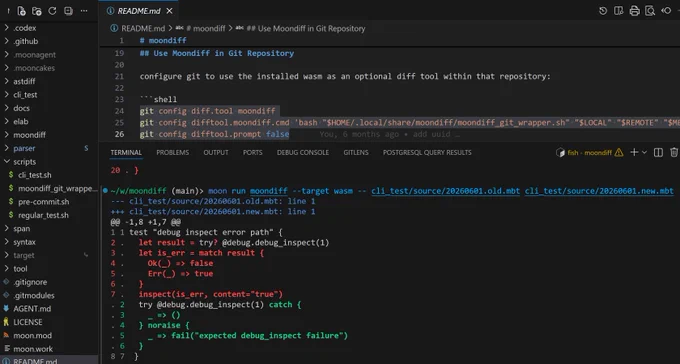Click the underlined moondiff link in terminal command
Screen dimensions: 680x364
268,191
